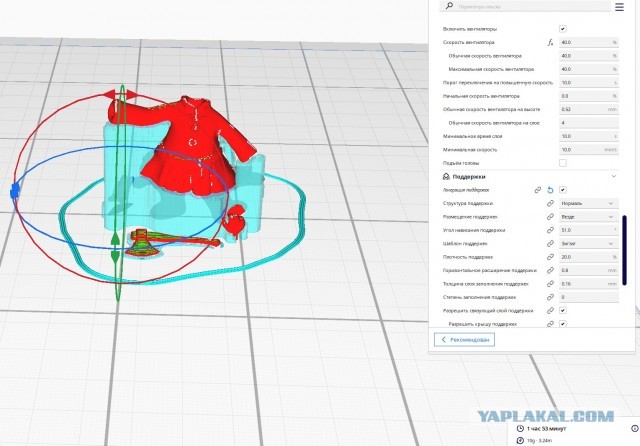Click the magnifier icon in the settings search bar
The image size is (640, 446).
click(449, 6)
